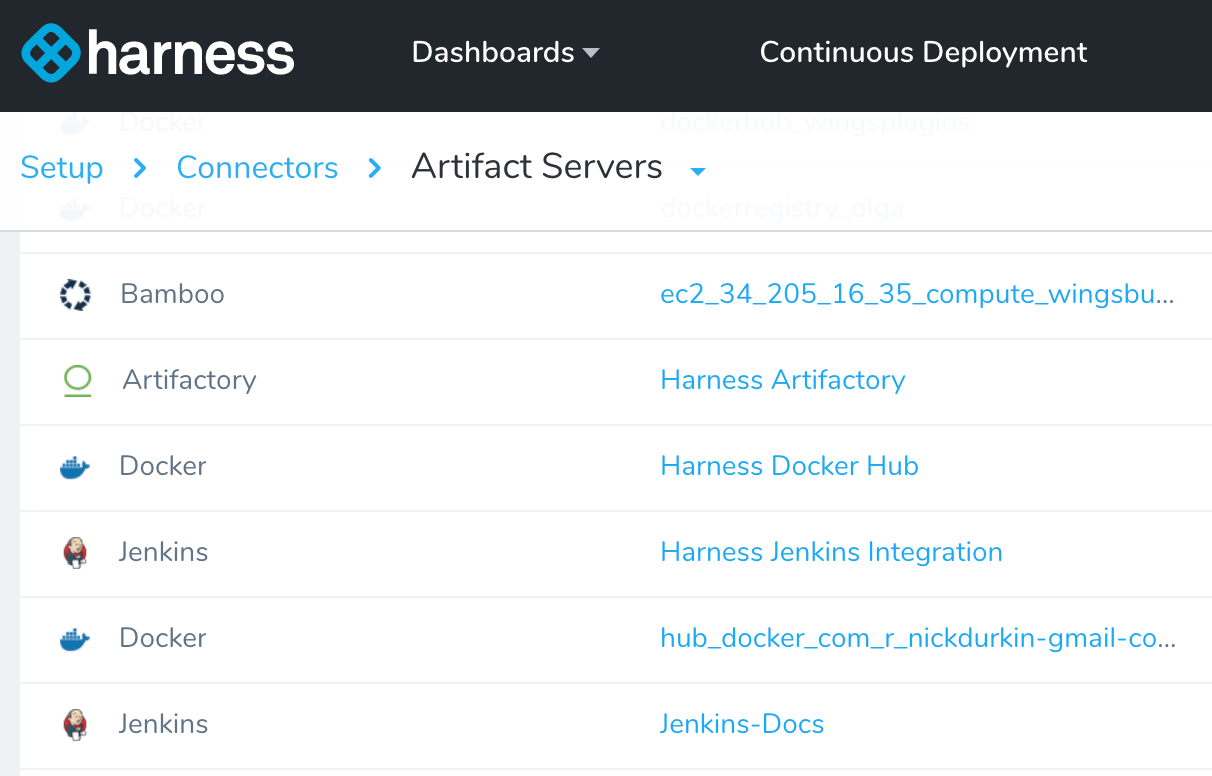Select the Jenkins label in the Jenkins-Docs row
Image resolution: width=1212 pixels, height=776 pixels.
point(163,724)
